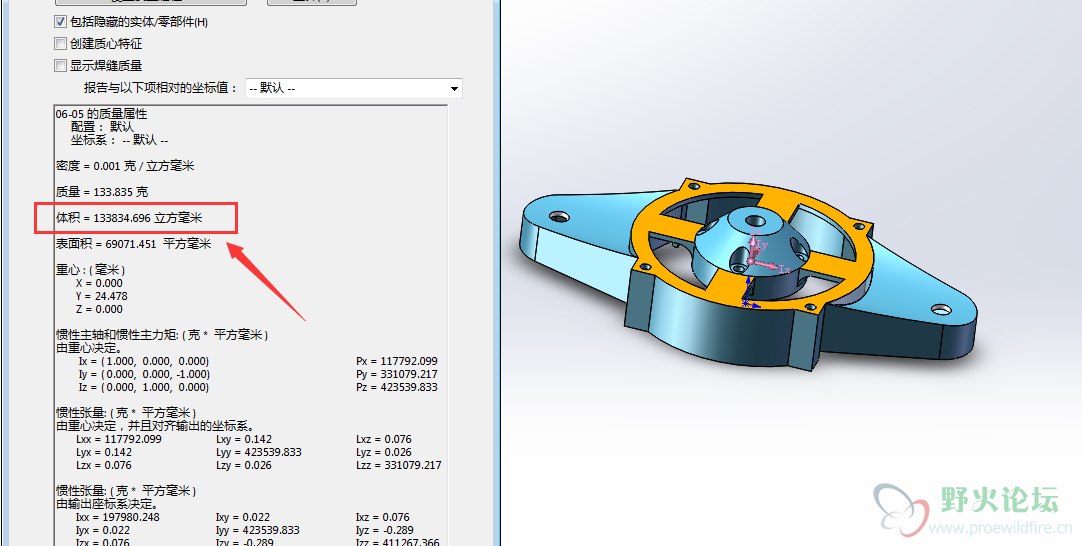This screenshot has width=1082, height=546.
Task: Click the Lyz = 0.026 entry
Action: point(384,452)
